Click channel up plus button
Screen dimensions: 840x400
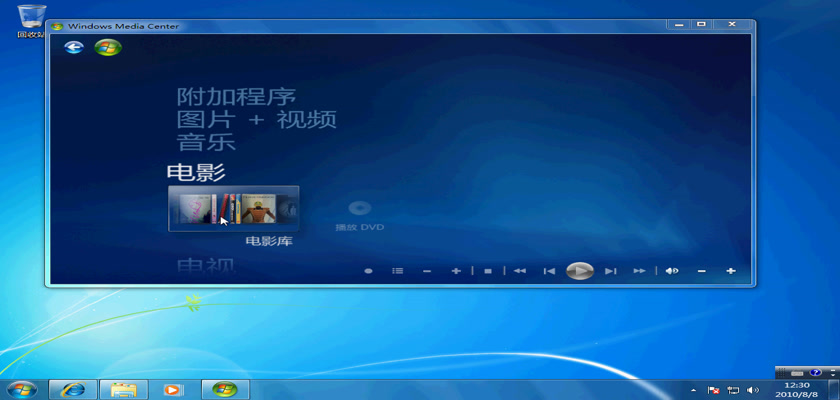[x=456, y=271]
